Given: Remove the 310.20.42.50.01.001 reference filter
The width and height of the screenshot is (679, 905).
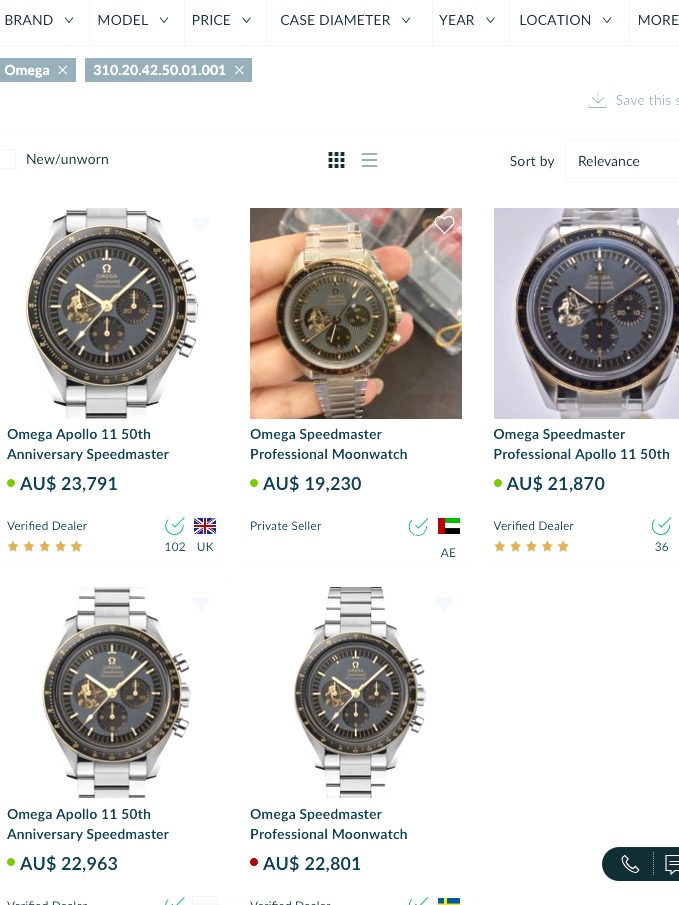Looking at the screenshot, I should pyautogui.click(x=239, y=70).
